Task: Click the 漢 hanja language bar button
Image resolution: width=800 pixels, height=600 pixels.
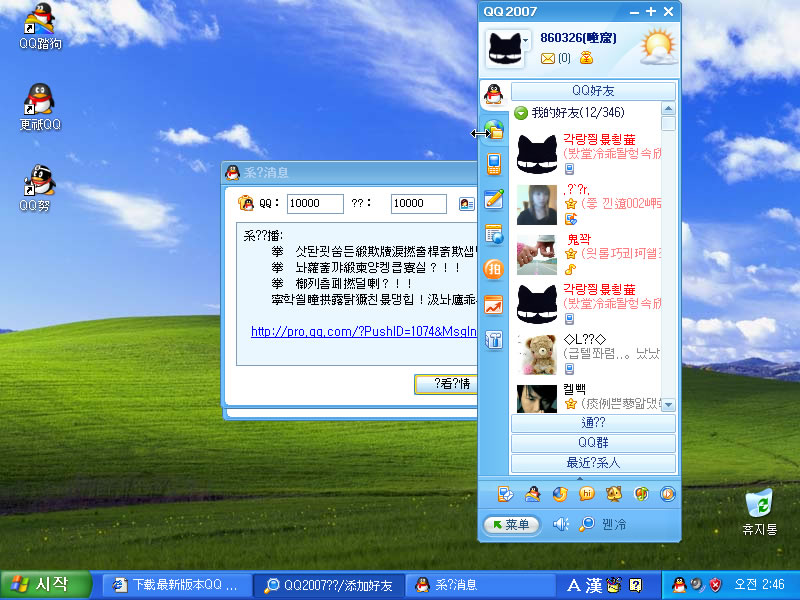Action: (593, 585)
